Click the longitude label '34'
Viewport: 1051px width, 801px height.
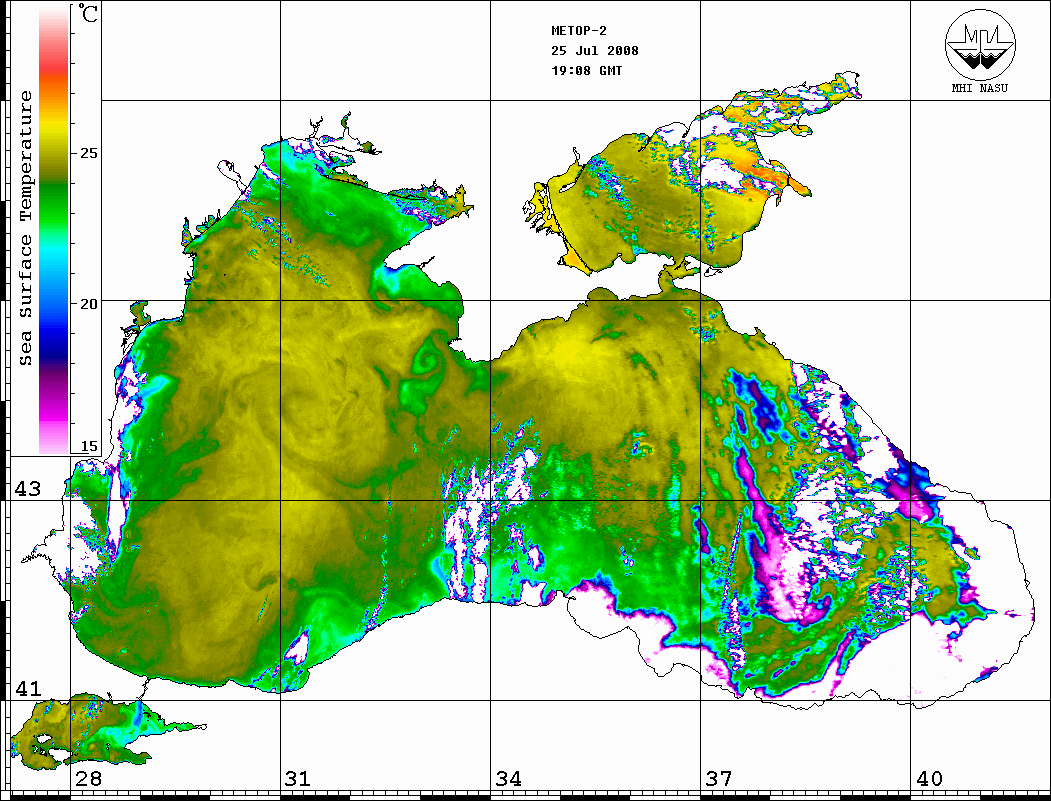pyautogui.click(x=508, y=779)
